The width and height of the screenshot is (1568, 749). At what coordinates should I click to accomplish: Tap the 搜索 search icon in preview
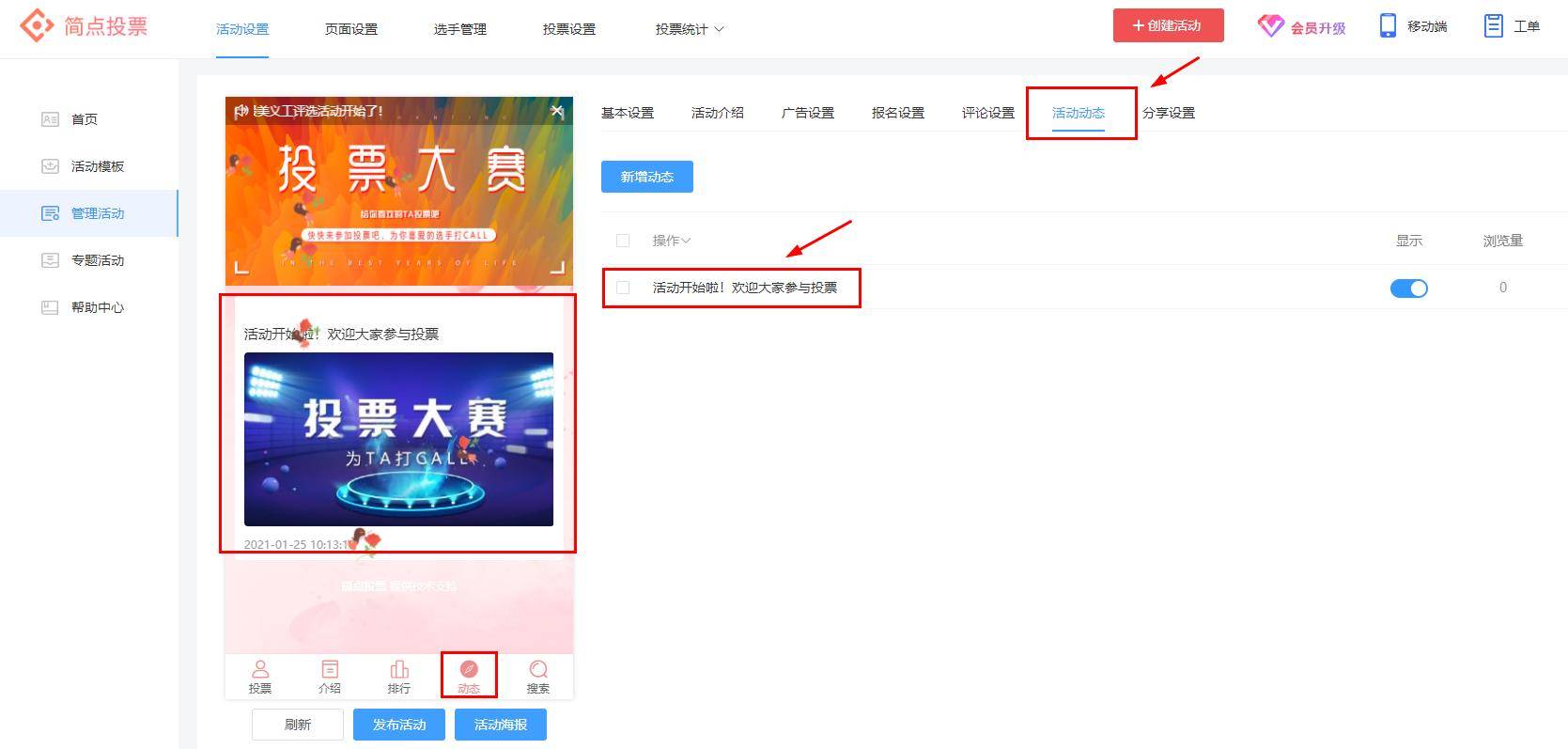(538, 669)
